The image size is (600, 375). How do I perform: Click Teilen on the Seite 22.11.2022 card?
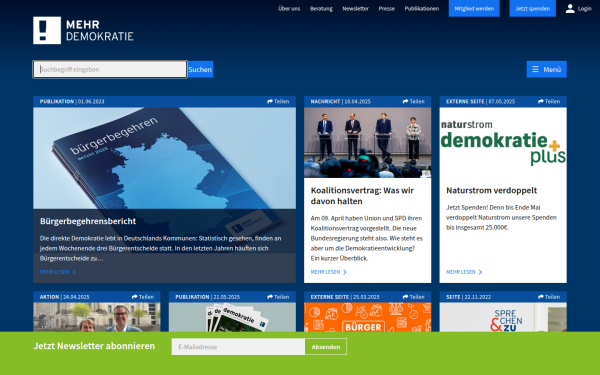pyautogui.click(x=549, y=297)
